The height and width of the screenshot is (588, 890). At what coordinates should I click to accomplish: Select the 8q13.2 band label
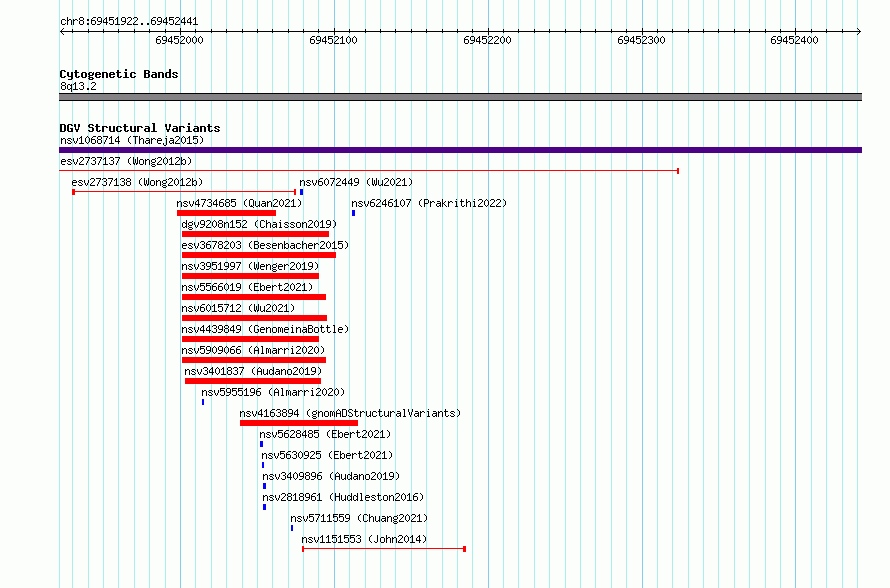[x=78, y=86]
